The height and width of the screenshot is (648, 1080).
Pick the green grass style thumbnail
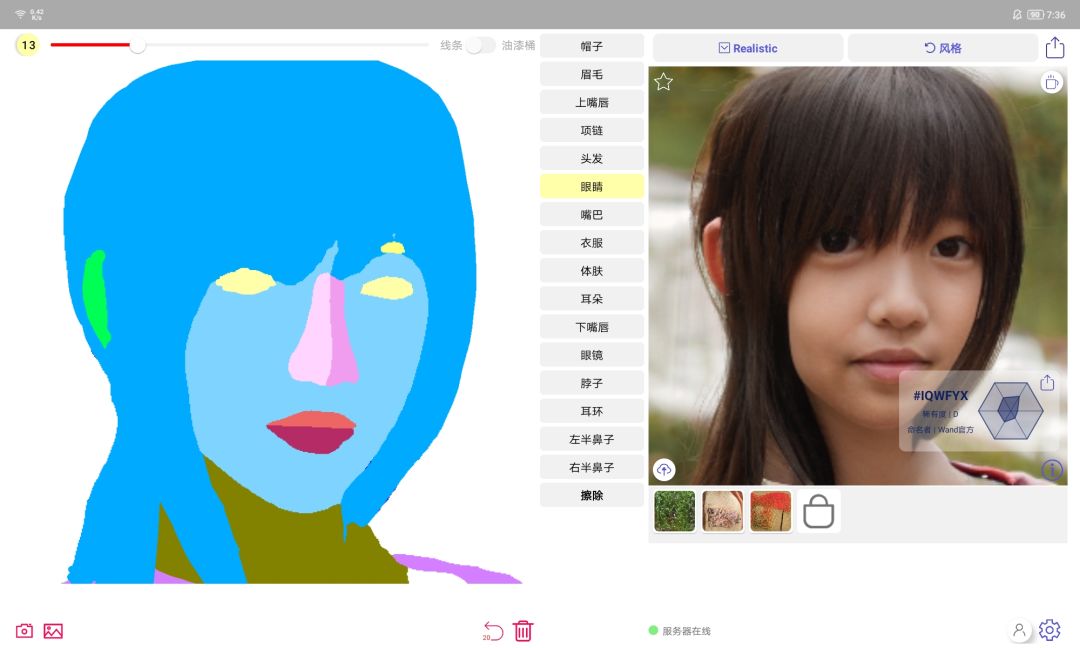pos(674,511)
